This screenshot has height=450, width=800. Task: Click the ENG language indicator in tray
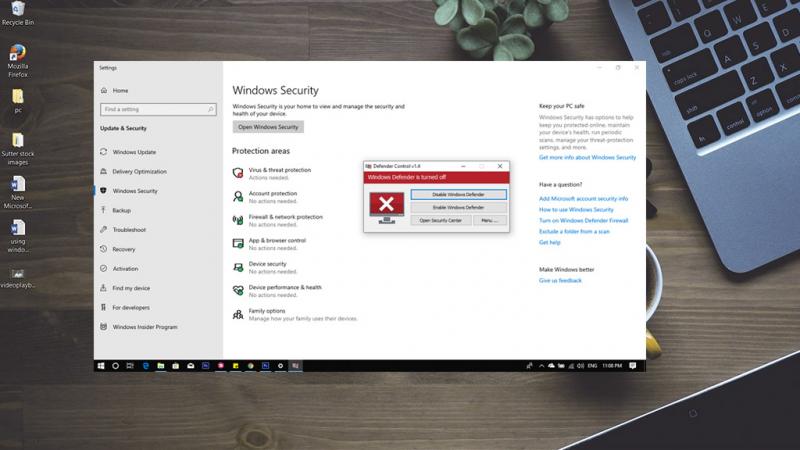pyautogui.click(x=592, y=366)
